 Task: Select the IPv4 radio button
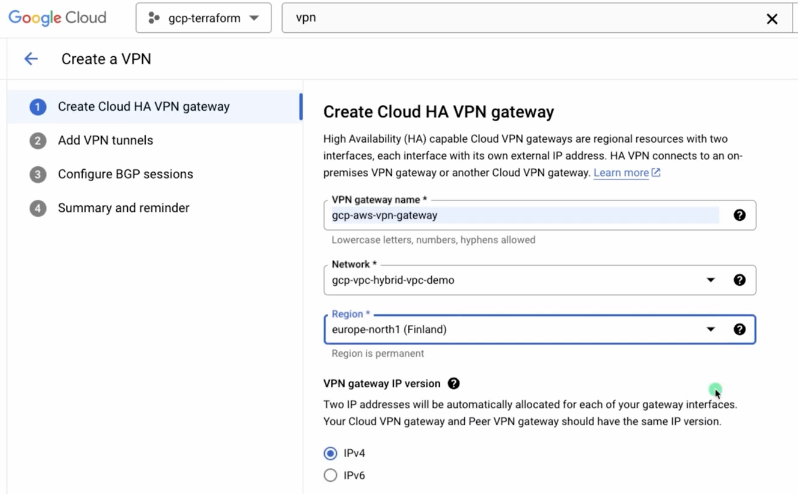coord(330,453)
